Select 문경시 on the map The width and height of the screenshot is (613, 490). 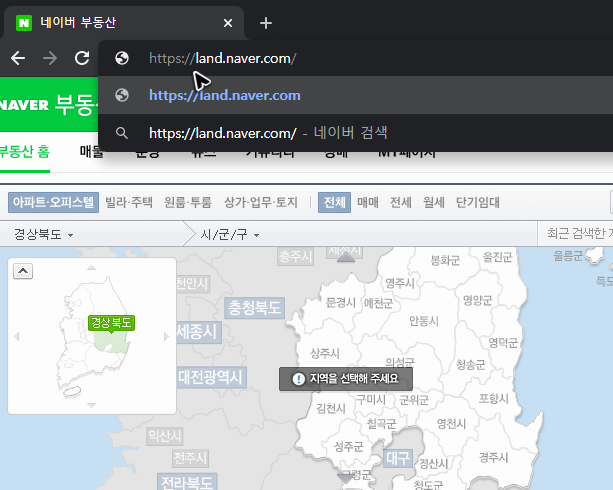pyautogui.click(x=341, y=302)
